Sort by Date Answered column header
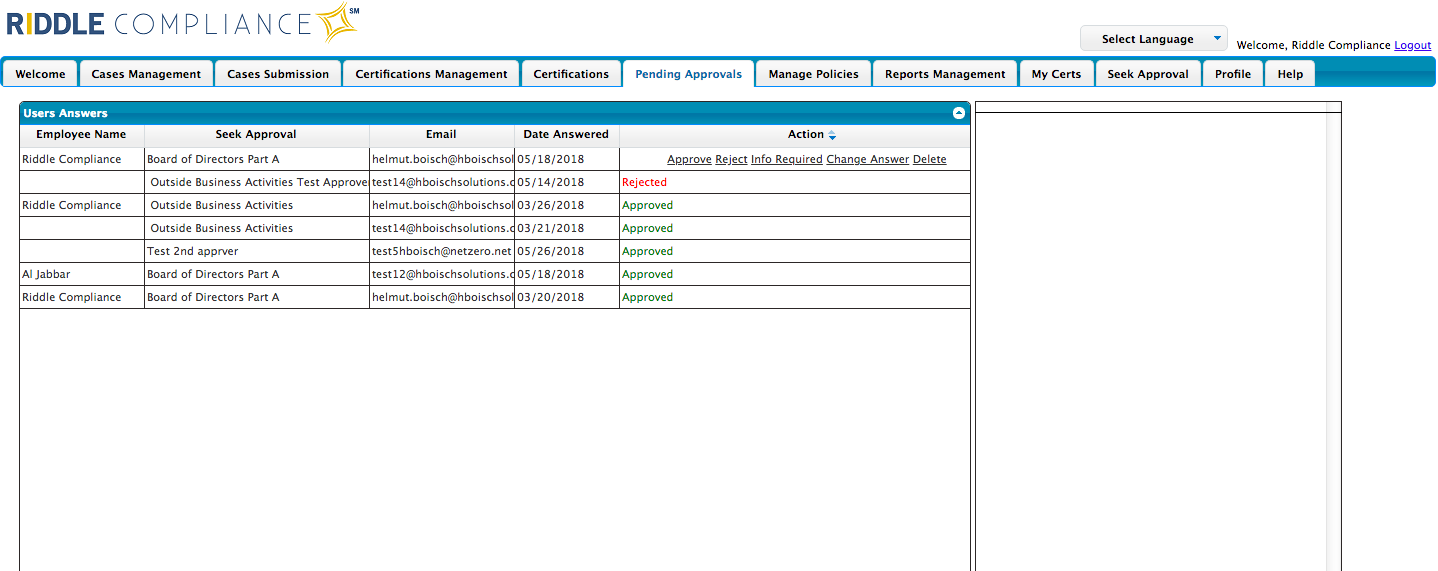This screenshot has height=571, width=1438. click(x=567, y=135)
